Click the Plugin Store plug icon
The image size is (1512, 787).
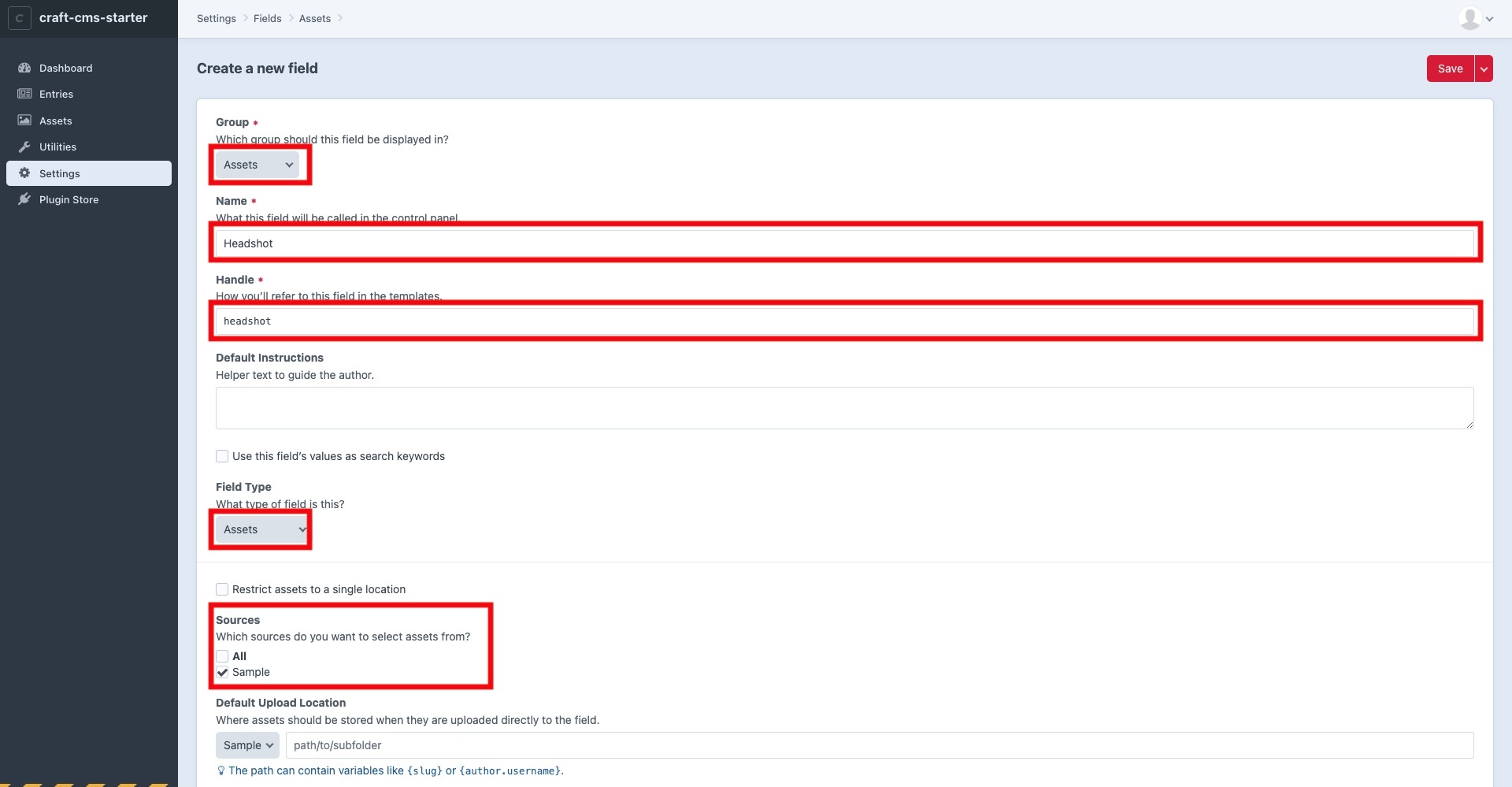pyautogui.click(x=24, y=199)
